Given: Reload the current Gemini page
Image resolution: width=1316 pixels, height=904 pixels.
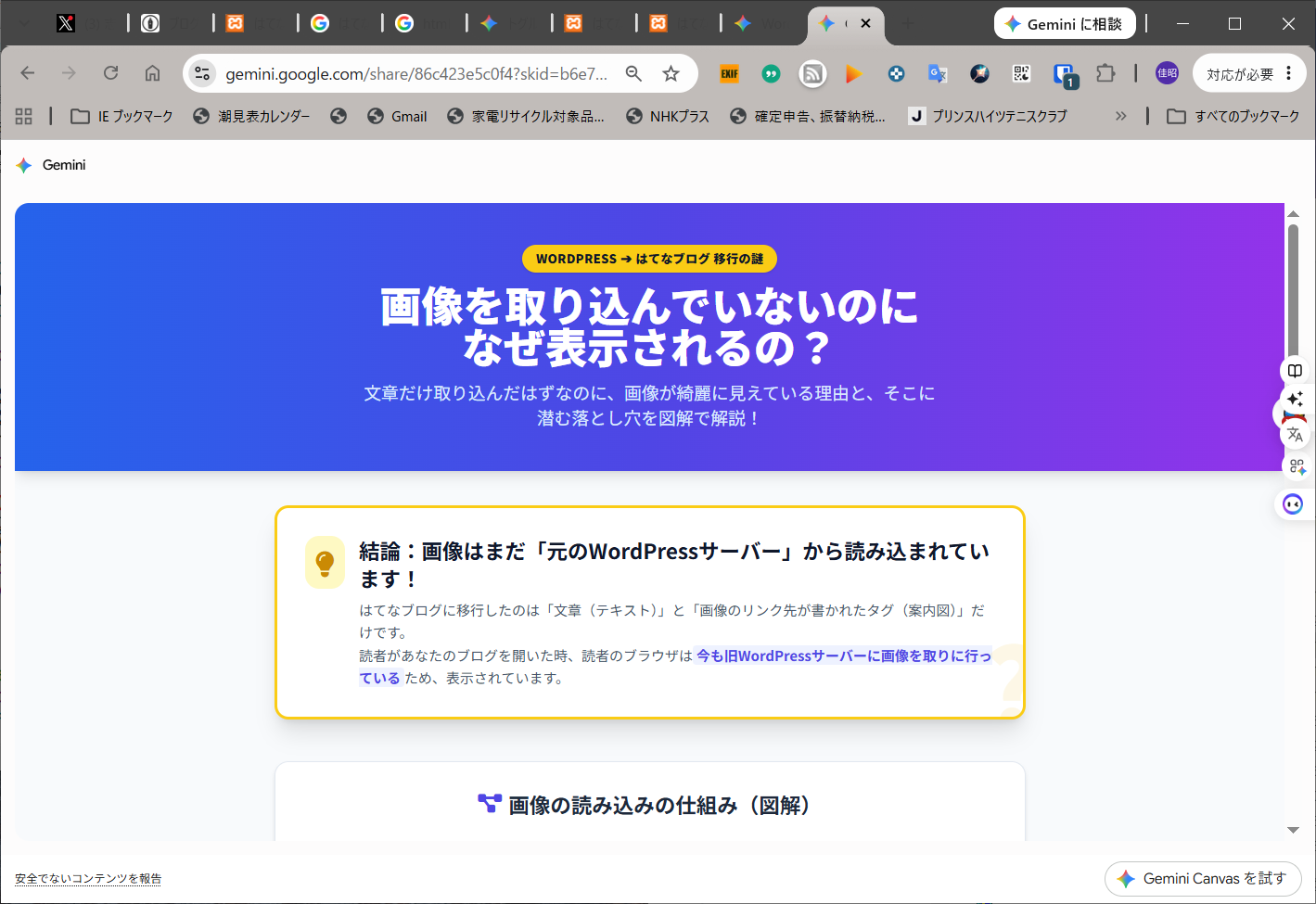Looking at the screenshot, I should tap(110, 73).
